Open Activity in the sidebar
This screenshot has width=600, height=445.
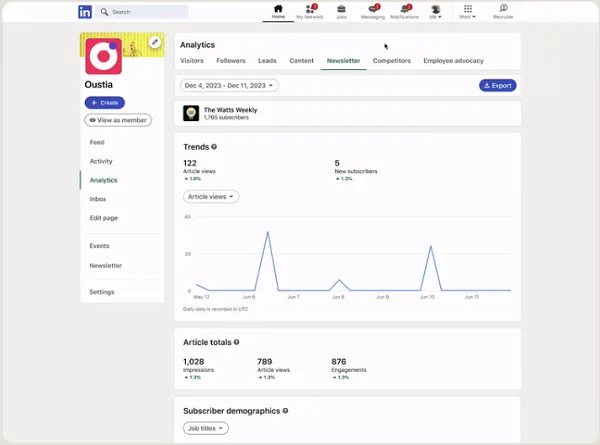click(x=101, y=161)
